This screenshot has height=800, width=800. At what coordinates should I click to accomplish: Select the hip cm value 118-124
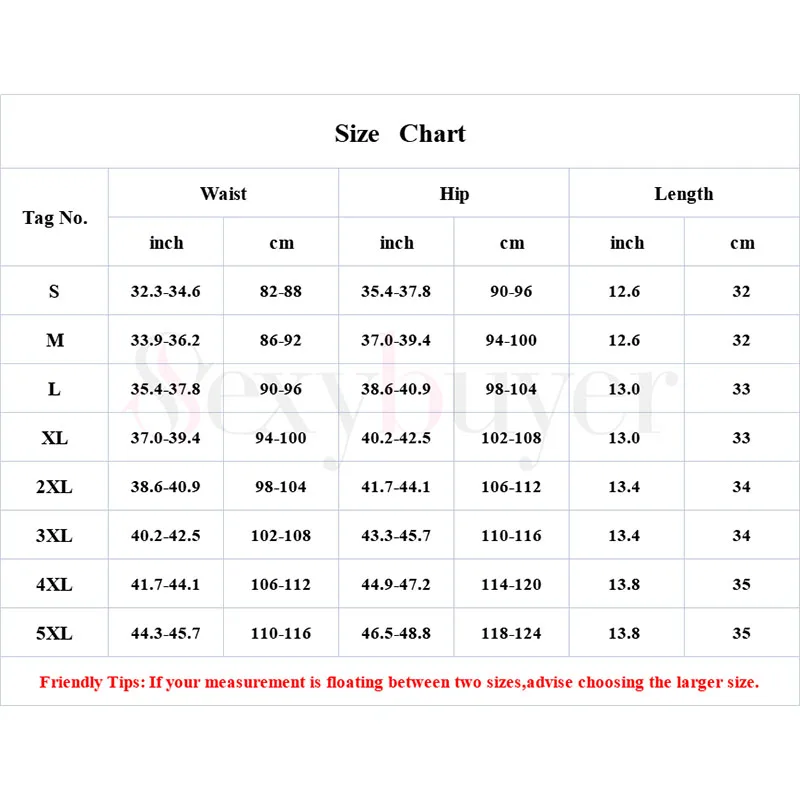(x=511, y=633)
